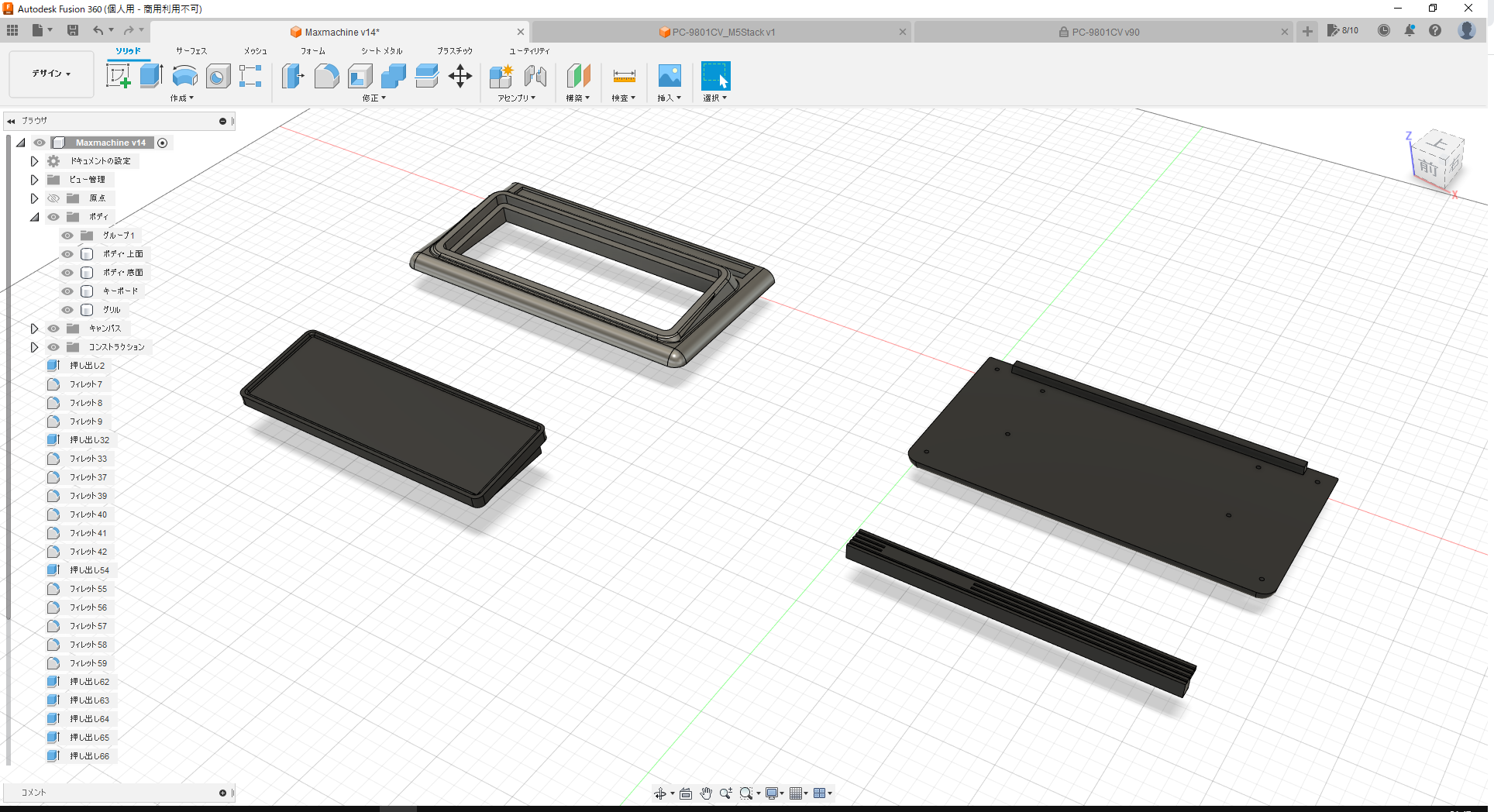Click the Extrude tool icon
Image resolution: width=1494 pixels, height=812 pixels.
point(151,76)
